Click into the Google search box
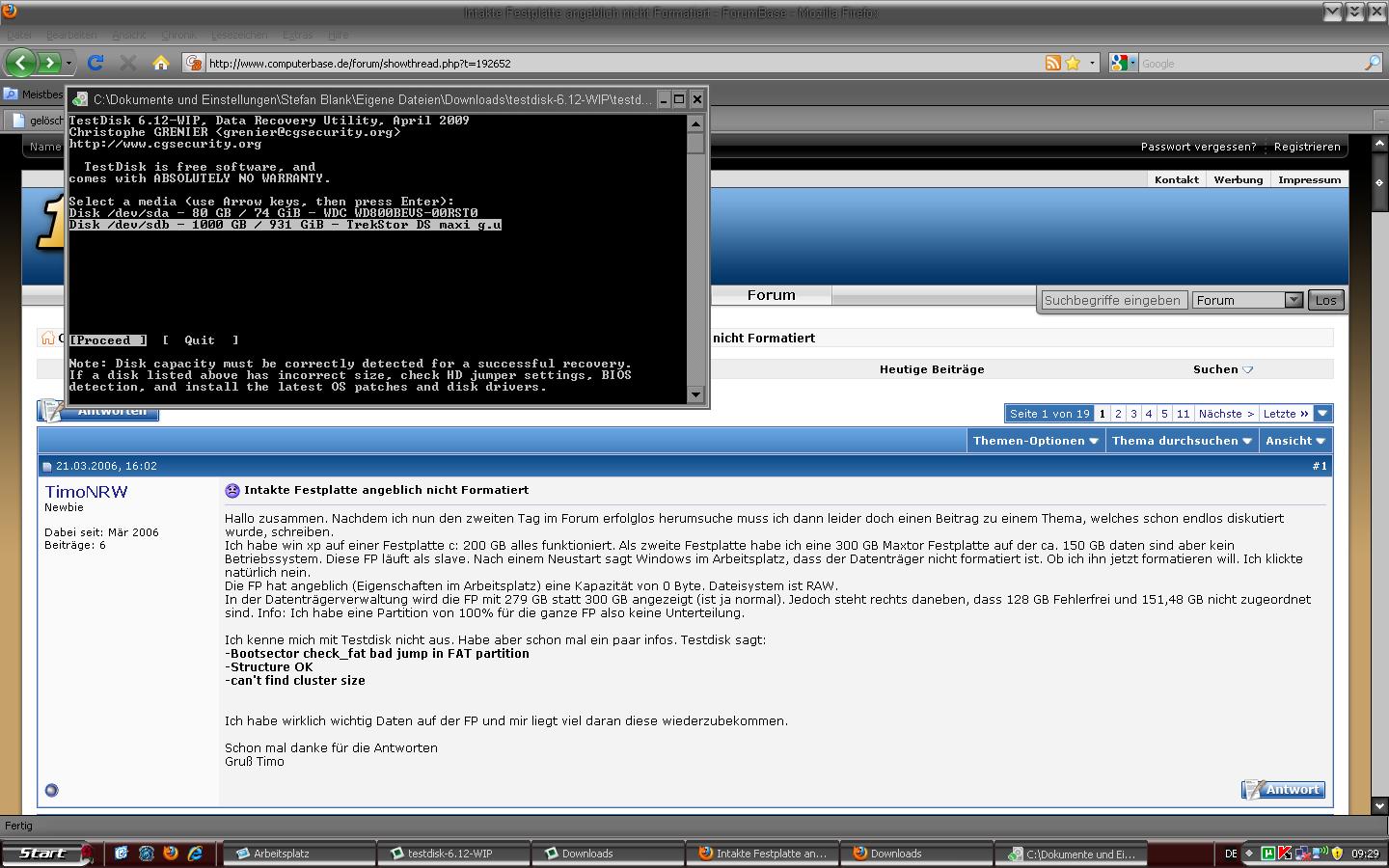Screen dimensions: 1389x868 coord(1250,64)
